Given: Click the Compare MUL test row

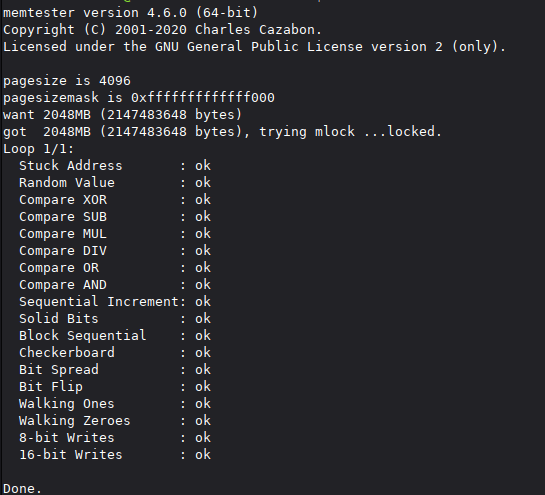Looking at the screenshot, I should coord(115,234).
